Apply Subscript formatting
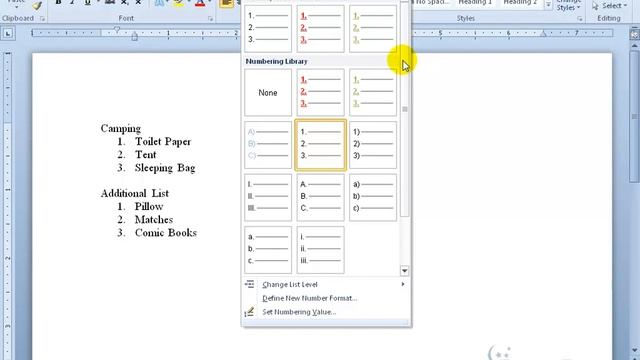 (124, 2)
